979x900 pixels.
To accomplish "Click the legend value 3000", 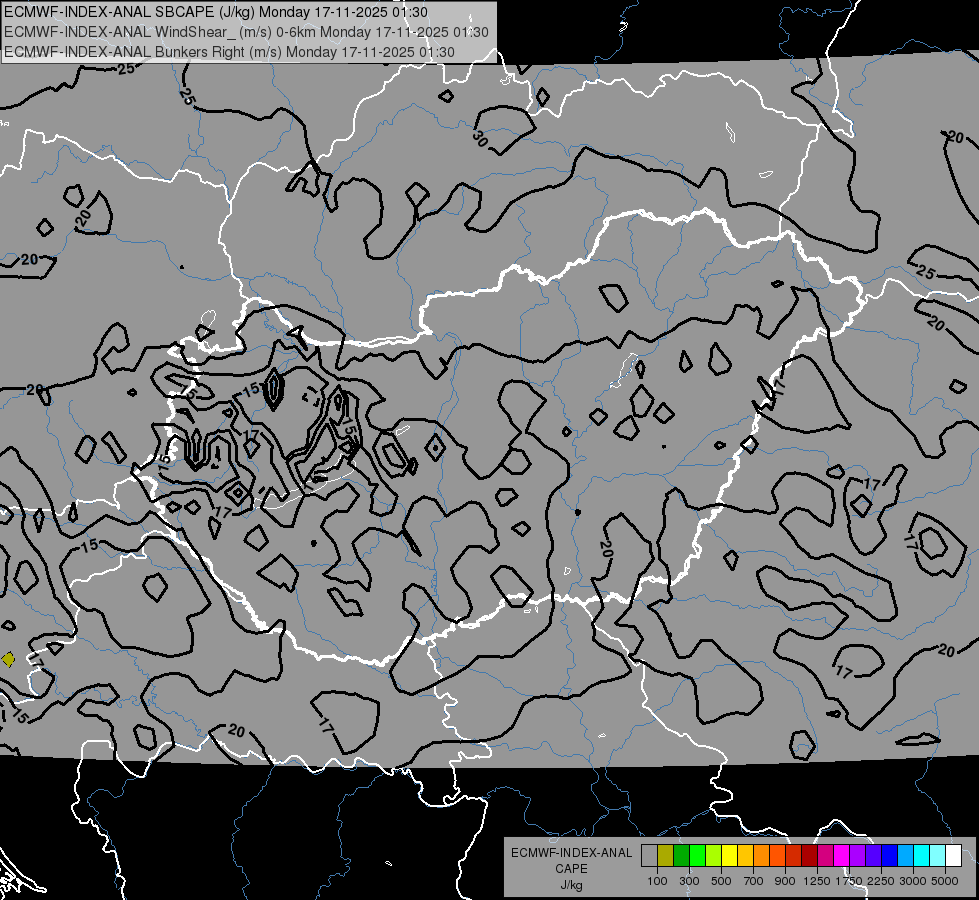I will 913,881.
